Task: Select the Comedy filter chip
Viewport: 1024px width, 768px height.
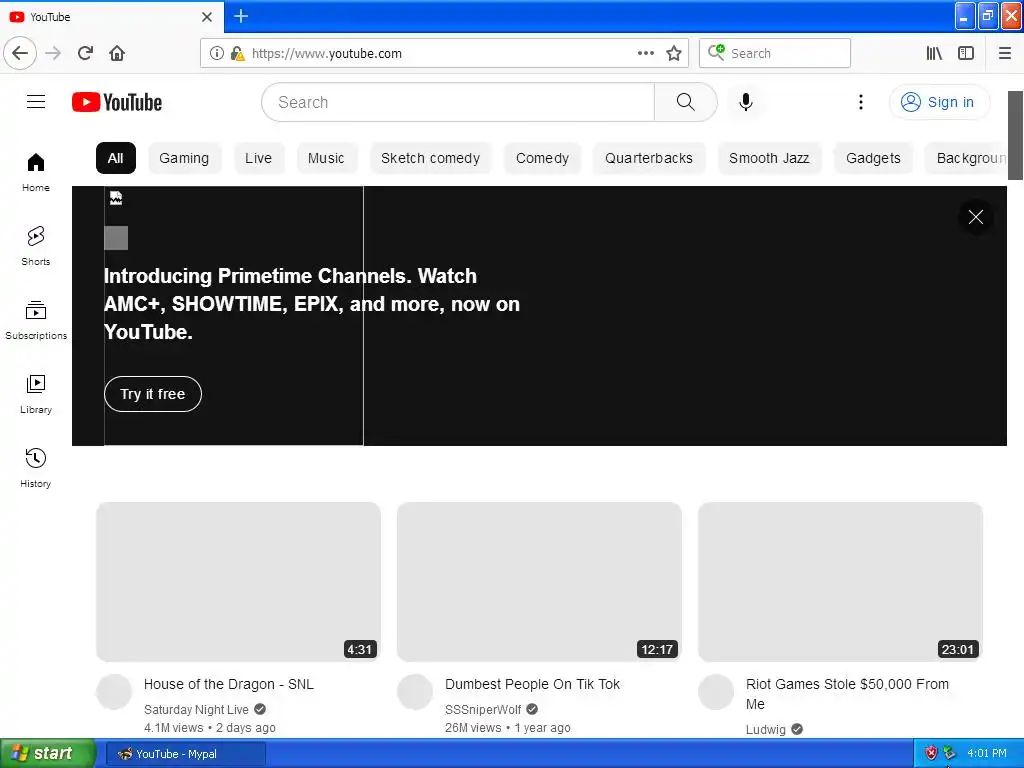Action: pyautogui.click(x=542, y=158)
